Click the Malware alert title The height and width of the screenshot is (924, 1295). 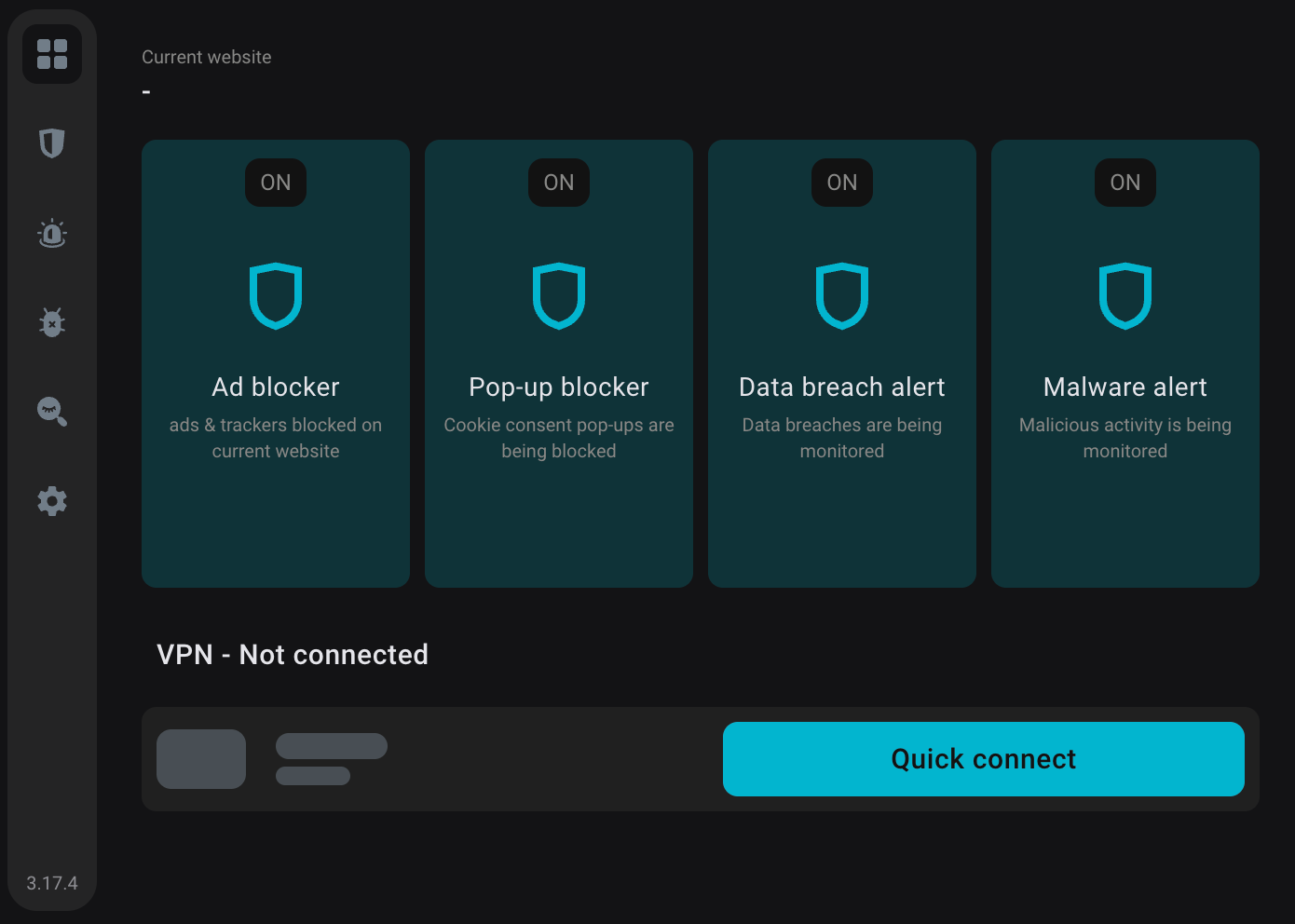point(1125,387)
